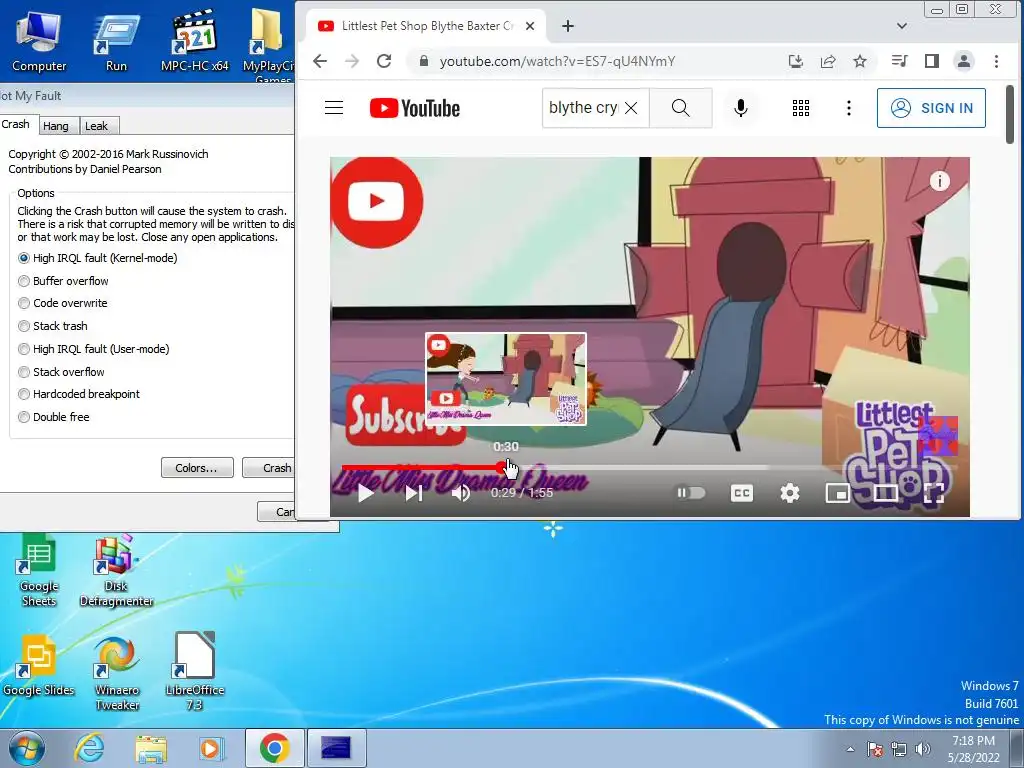Switch to theater mode
The image size is (1024, 768).
point(886,493)
